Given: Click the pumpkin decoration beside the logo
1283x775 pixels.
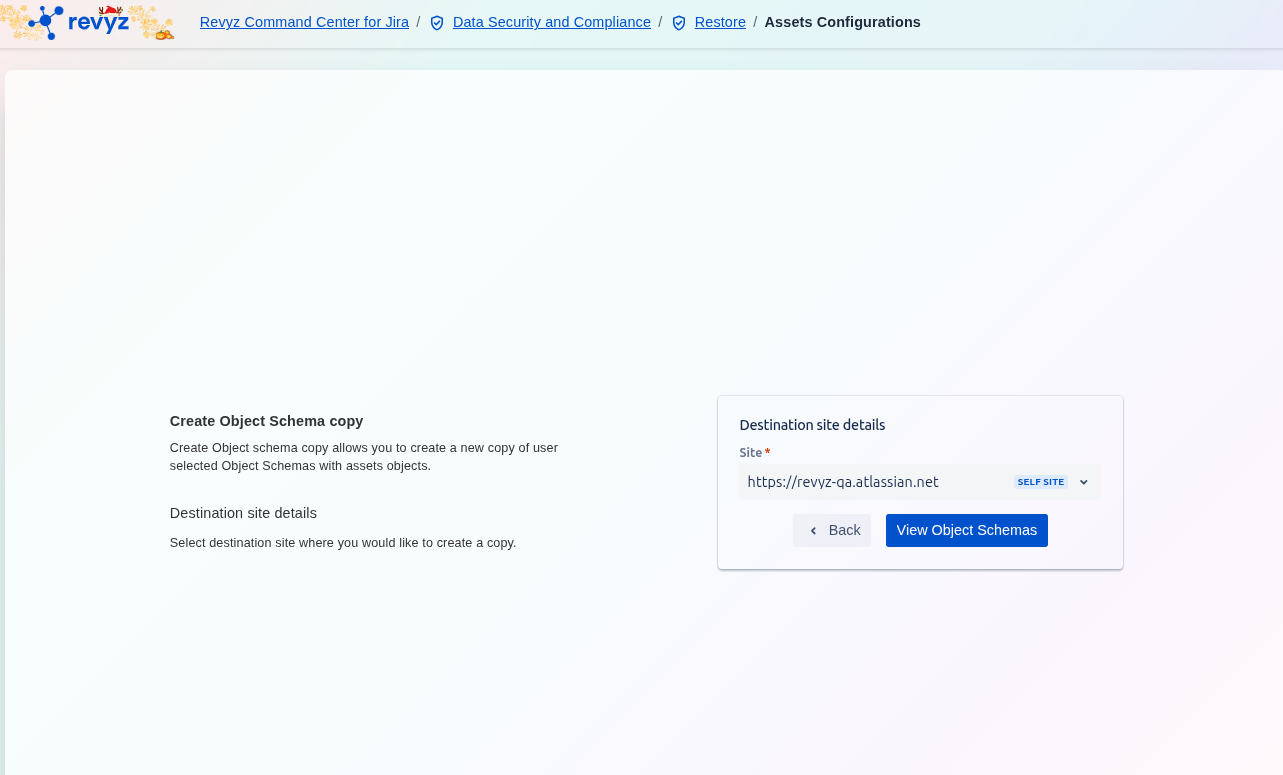Looking at the screenshot, I should 164,33.
